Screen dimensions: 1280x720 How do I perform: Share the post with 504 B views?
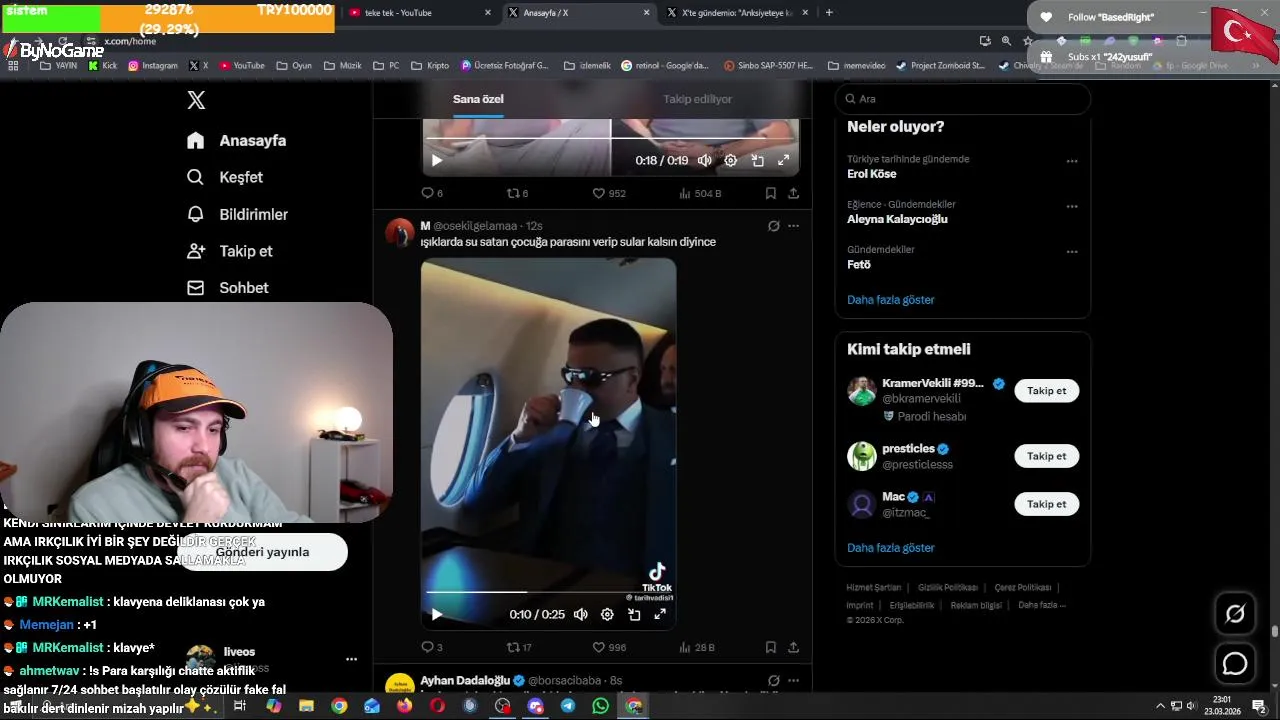pos(793,193)
